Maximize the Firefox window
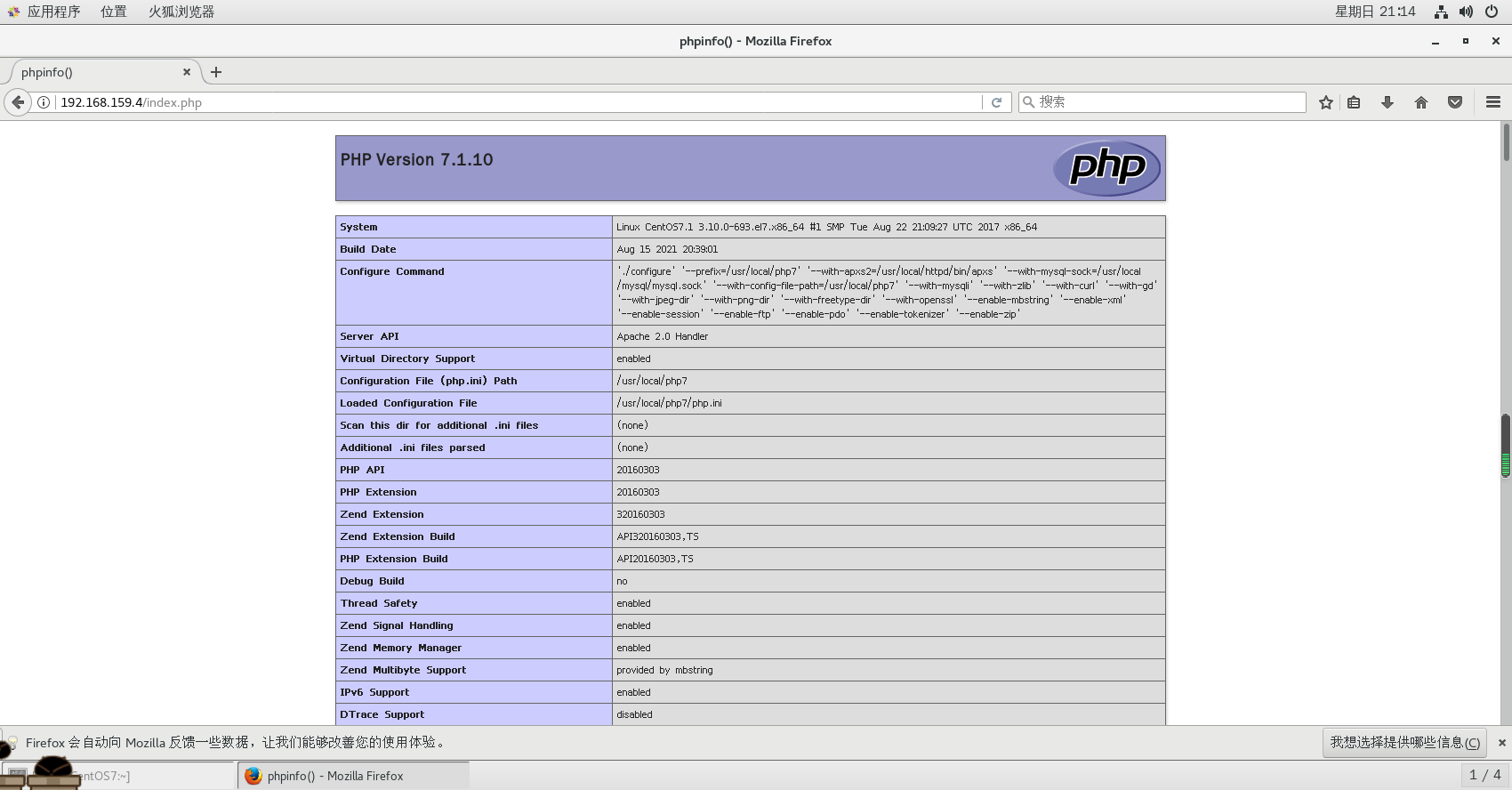Viewport: 1512px width, 790px height. pos(1466,41)
